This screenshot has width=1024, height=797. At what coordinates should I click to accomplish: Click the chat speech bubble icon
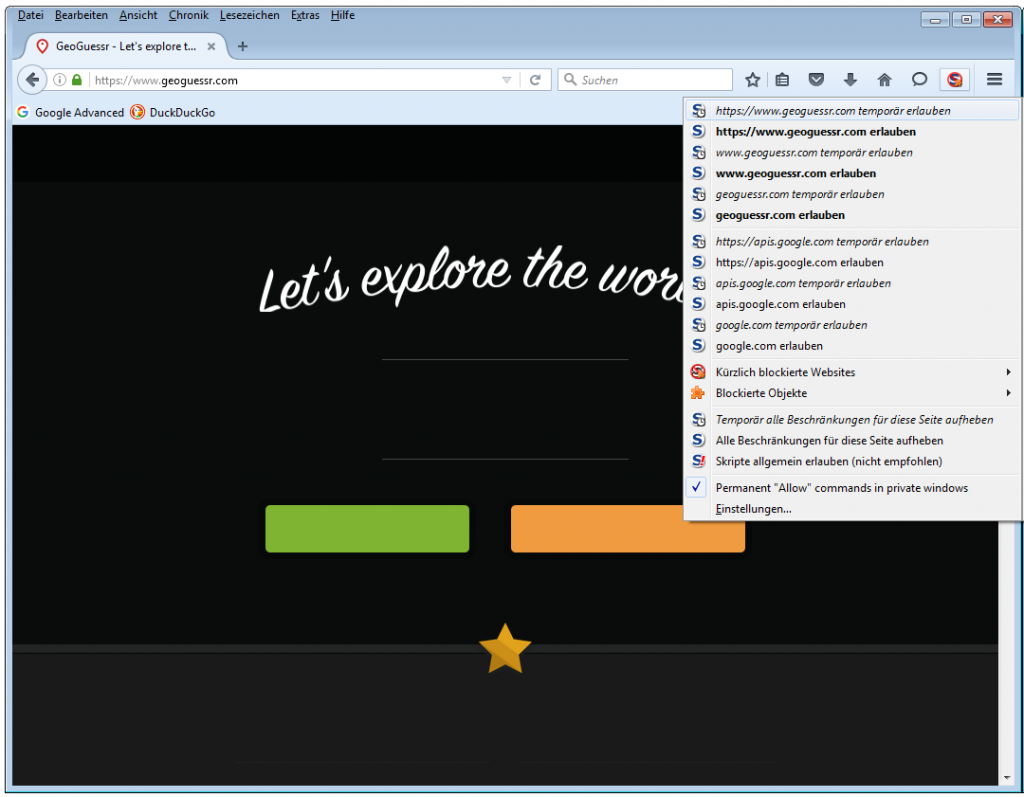click(920, 80)
